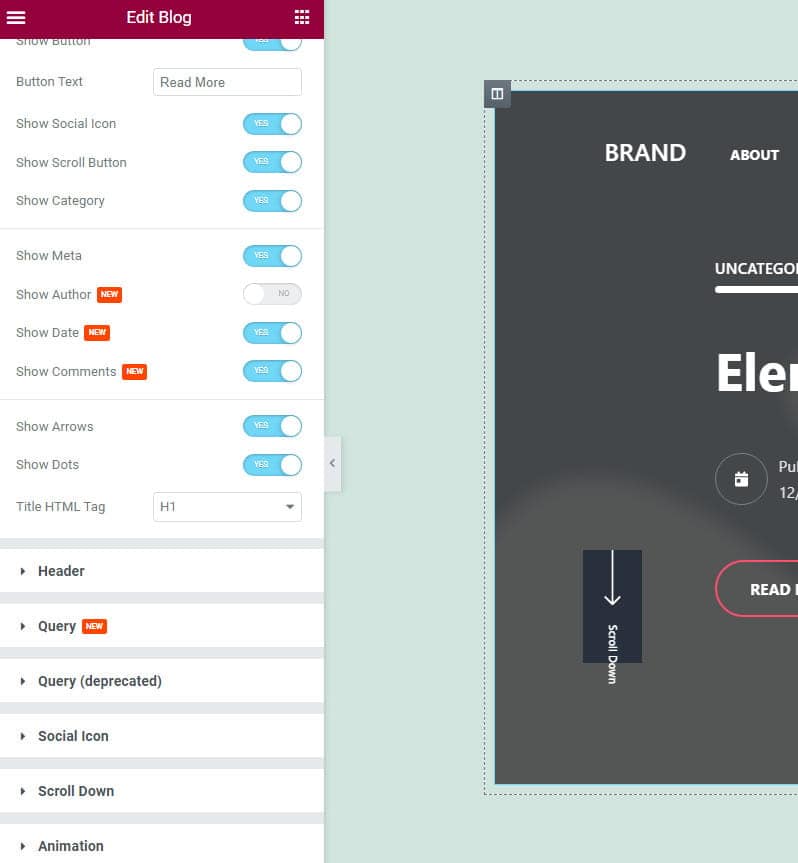Toggle the Show Category switch
The width and height of the screenshot is (798, 863).
pos(272,201)
